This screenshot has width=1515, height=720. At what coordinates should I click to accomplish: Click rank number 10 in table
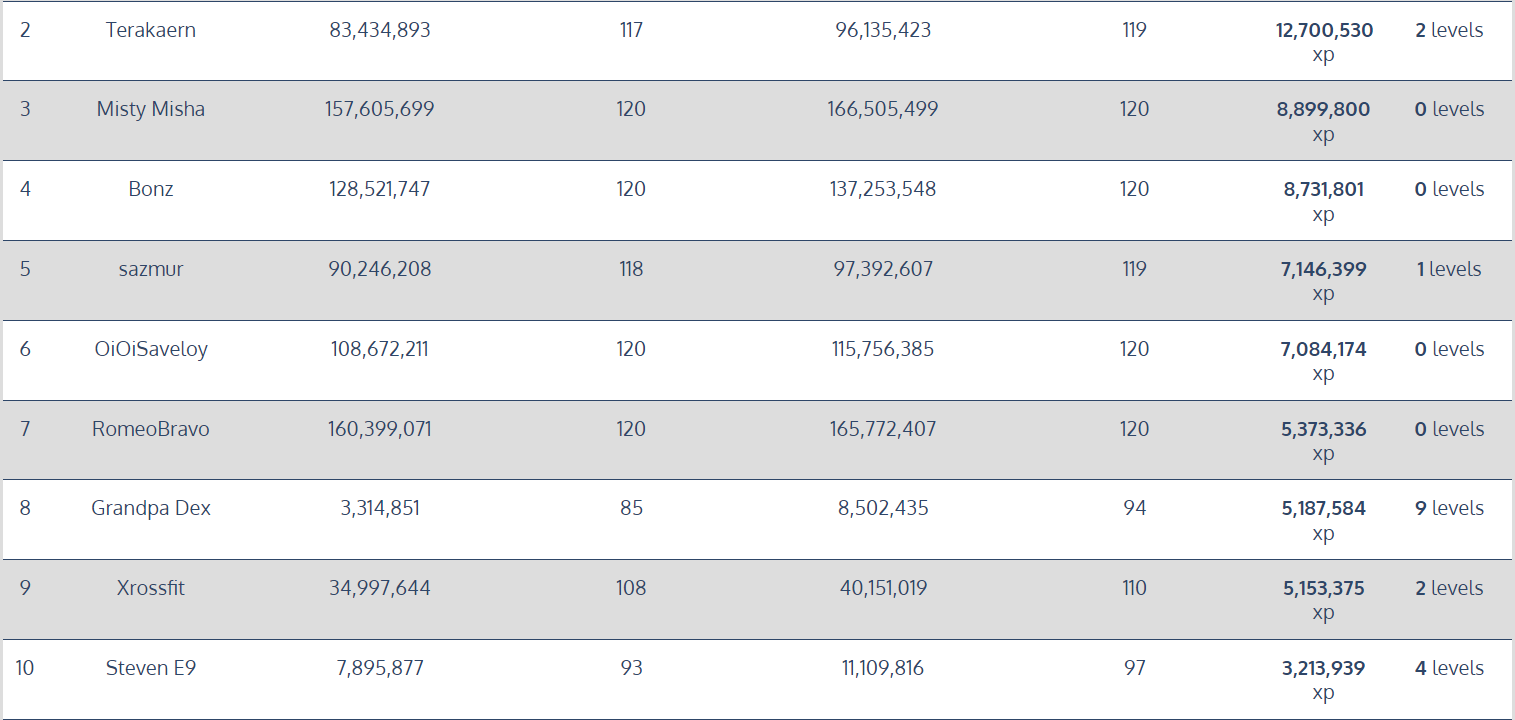(x=25, y=668)
